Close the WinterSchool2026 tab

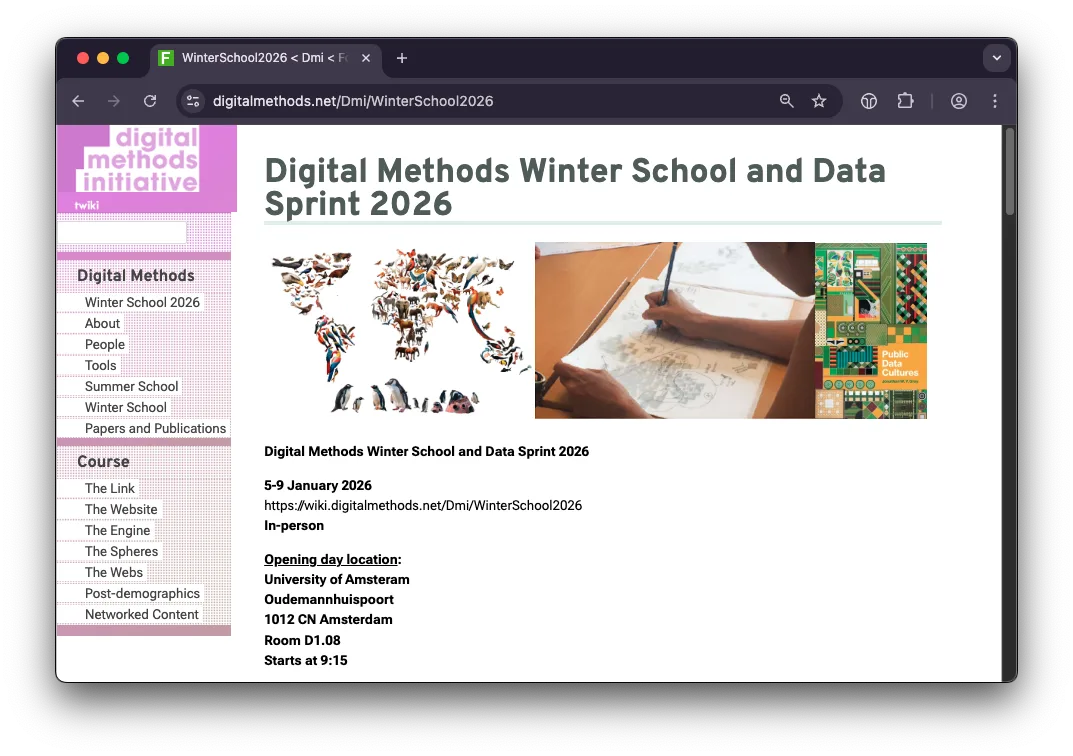366,58
